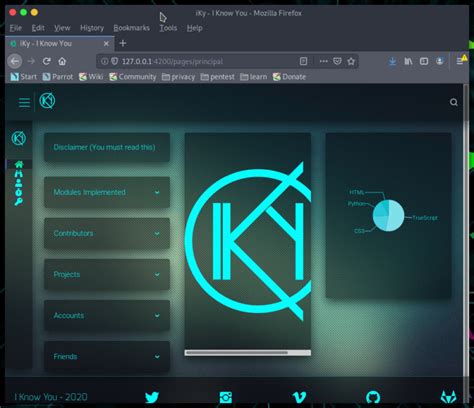Expand the Modules Implemented section

tap(107, 192)
